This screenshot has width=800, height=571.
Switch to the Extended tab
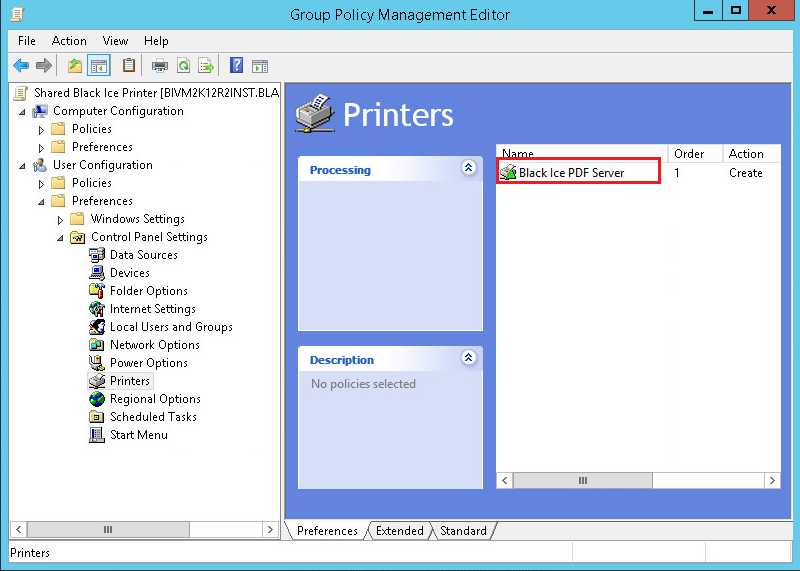pos(399,531)
